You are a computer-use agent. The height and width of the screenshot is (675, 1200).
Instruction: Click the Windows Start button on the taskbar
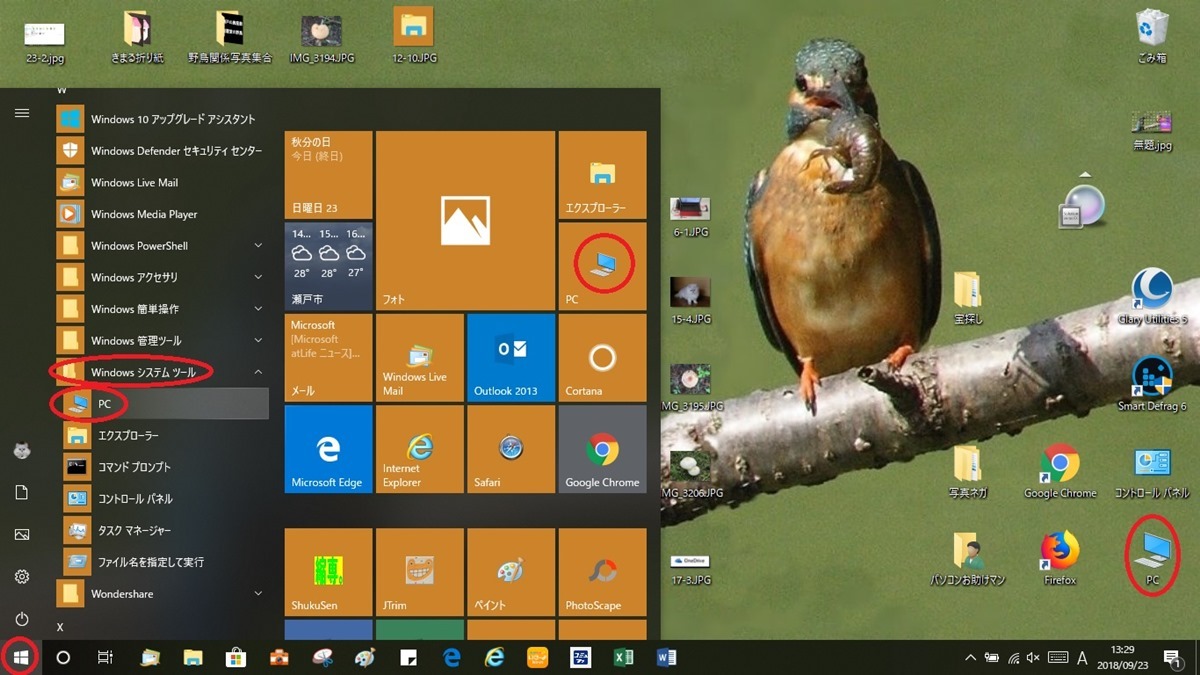tap(21, 657)
